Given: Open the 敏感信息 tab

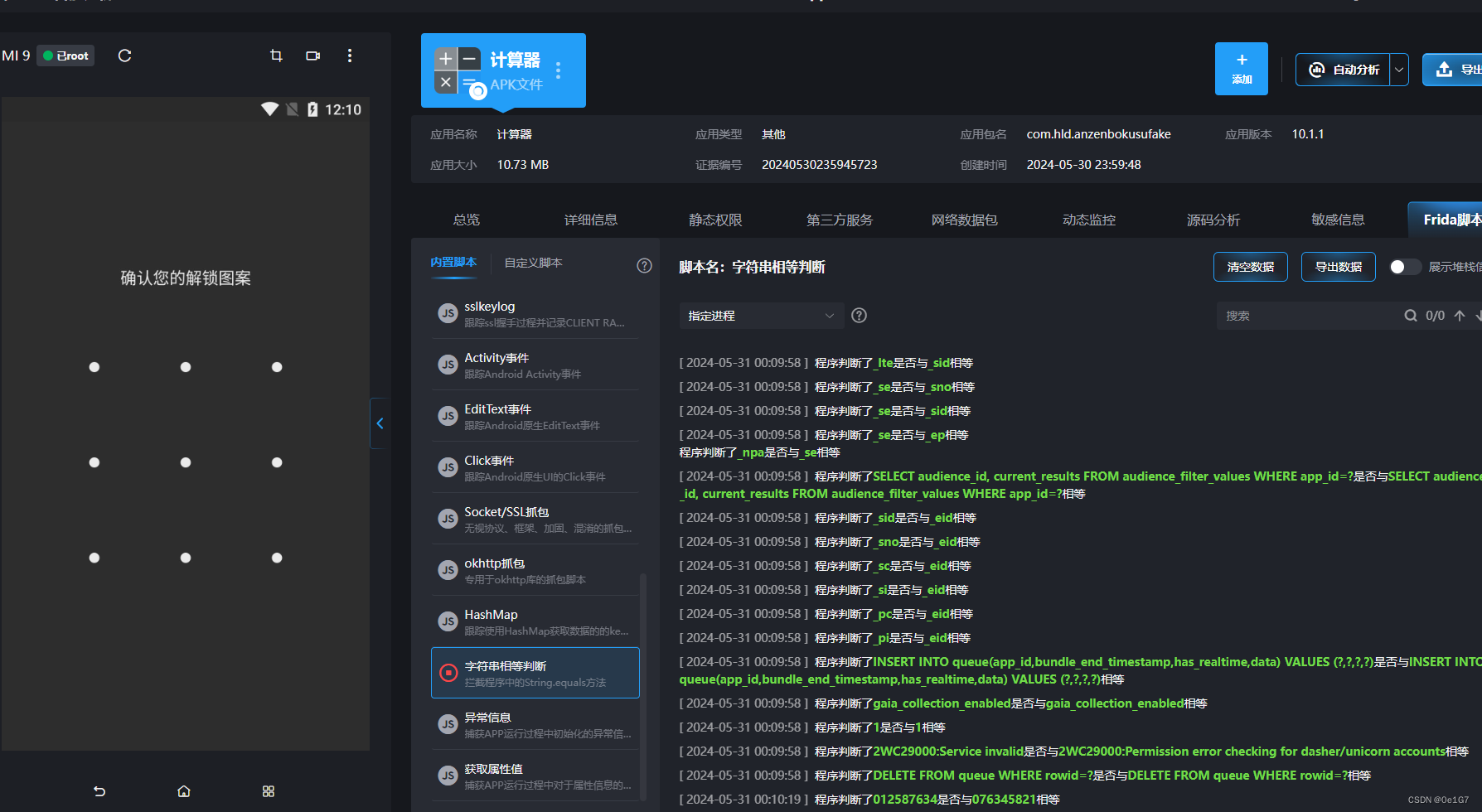Looking at the screenshot, I should click(1338, 220).
